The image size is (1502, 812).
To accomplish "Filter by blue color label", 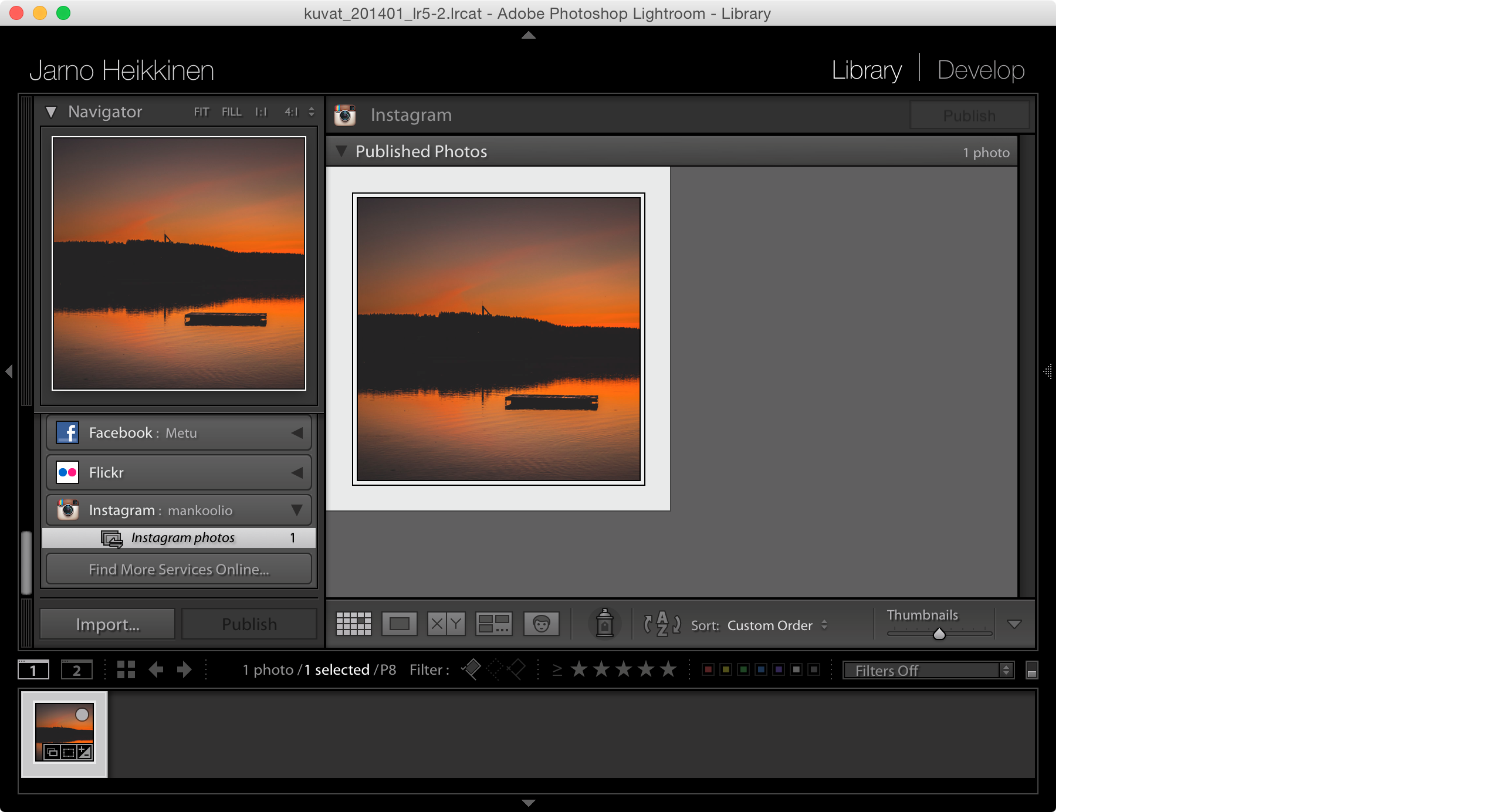I will 761,669.
